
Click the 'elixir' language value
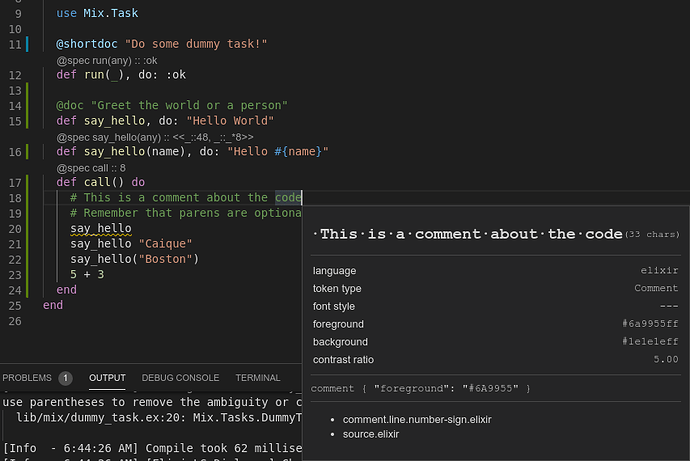(x=659, y=271)
